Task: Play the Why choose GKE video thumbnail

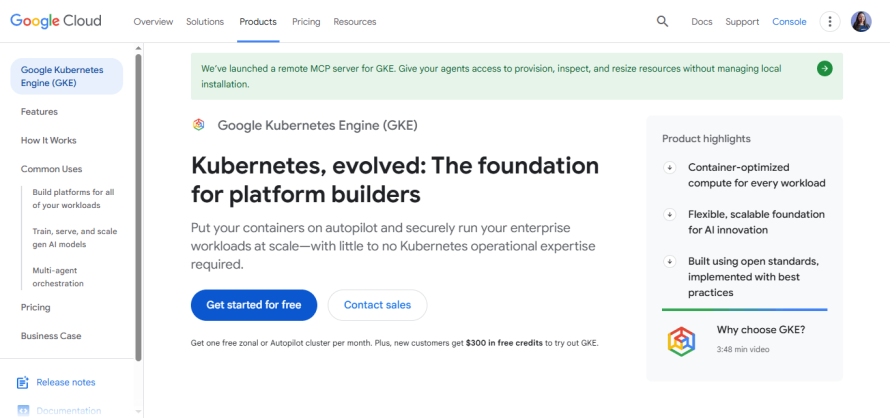Action: [682, 341]
